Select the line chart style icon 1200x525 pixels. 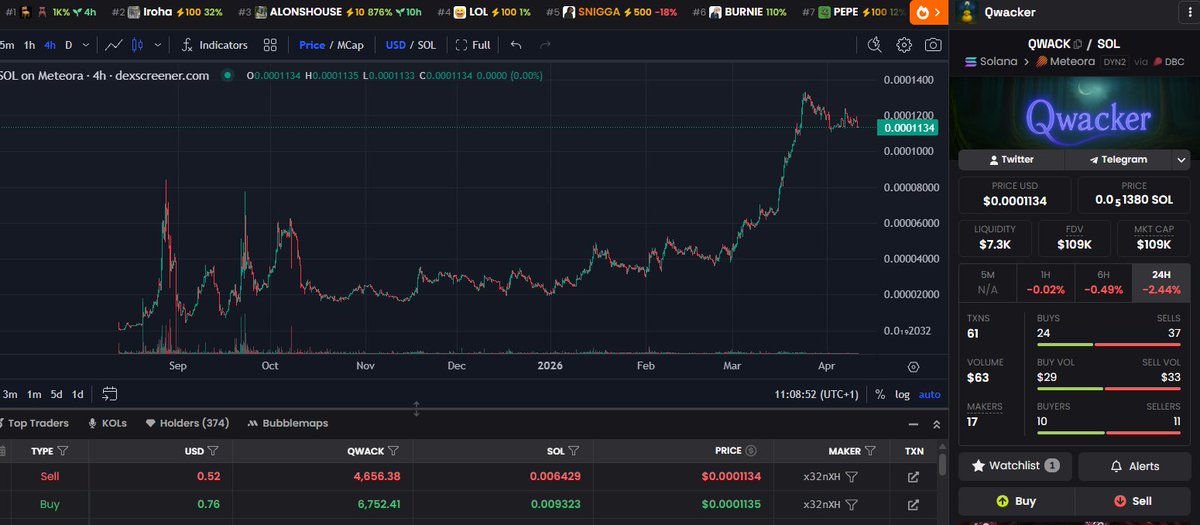(114, 45)
